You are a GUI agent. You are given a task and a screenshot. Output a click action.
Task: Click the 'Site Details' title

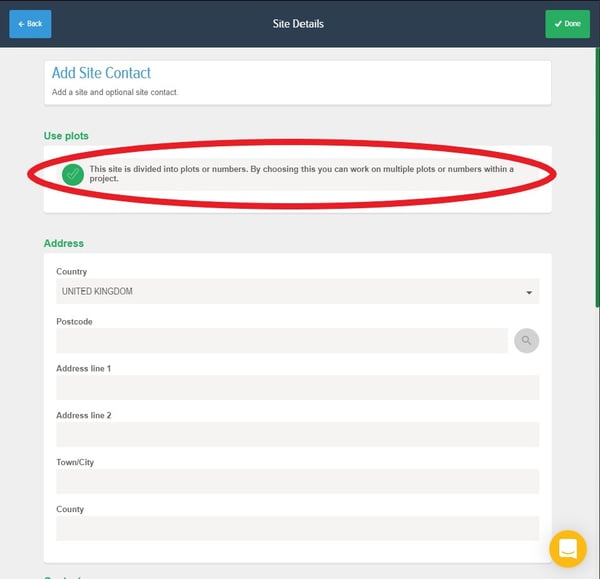click(298, 24)
